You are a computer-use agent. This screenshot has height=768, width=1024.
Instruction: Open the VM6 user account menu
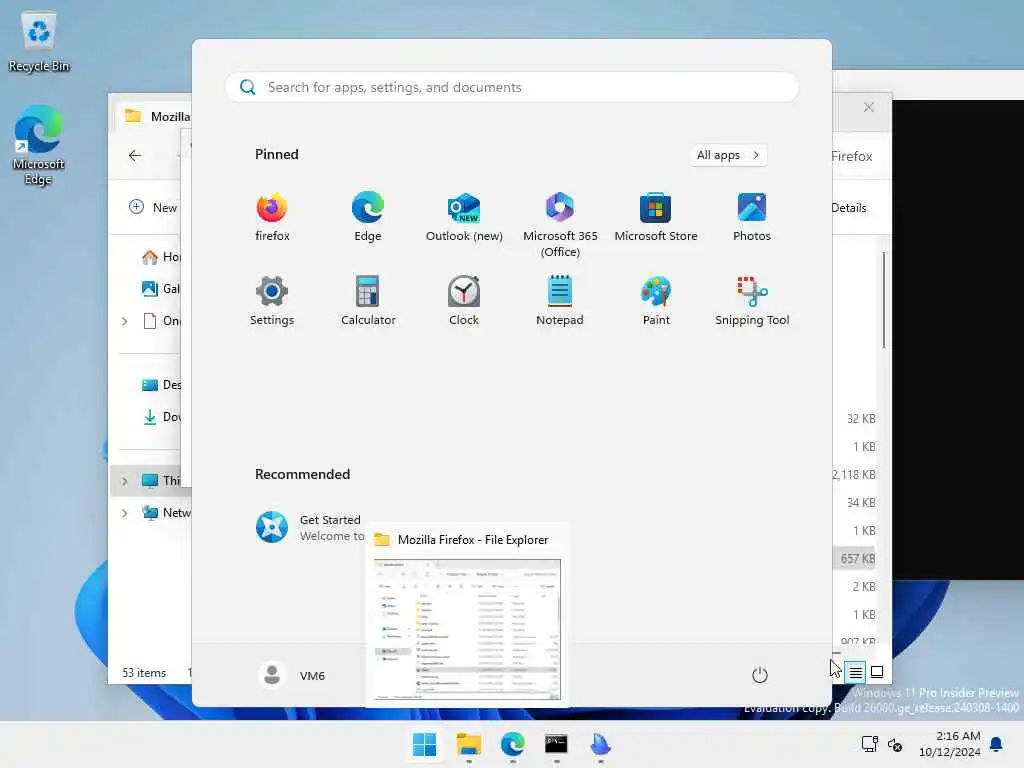pos(291,675)
